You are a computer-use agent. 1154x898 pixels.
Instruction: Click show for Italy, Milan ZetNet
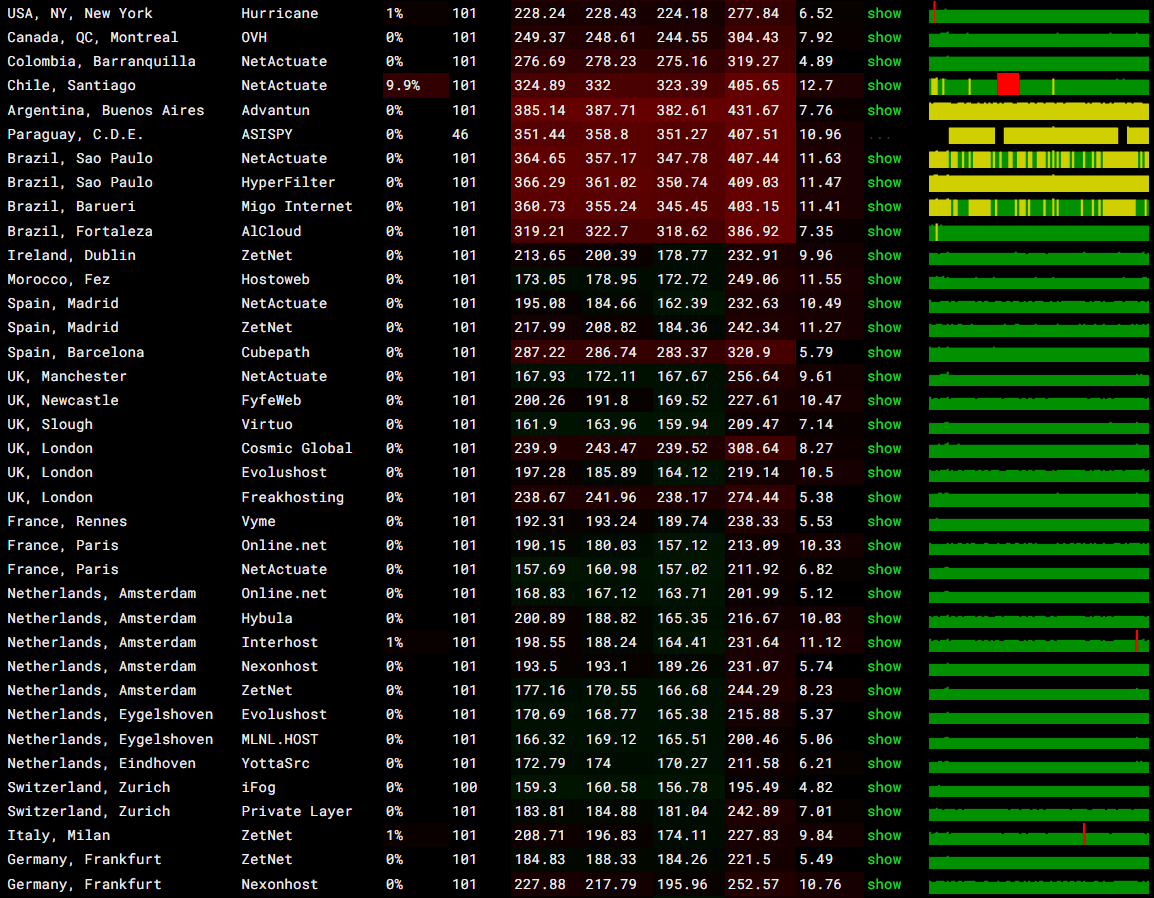884,835
